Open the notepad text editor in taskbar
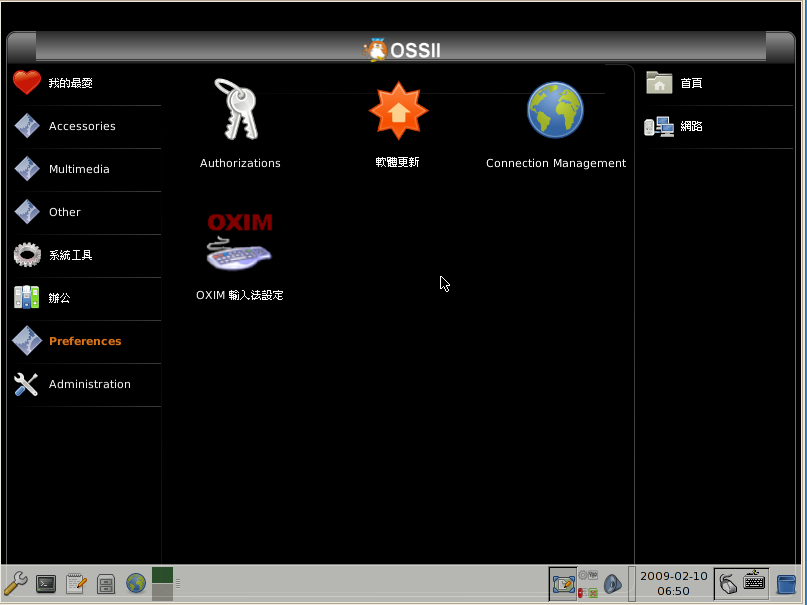 (75, 583)
